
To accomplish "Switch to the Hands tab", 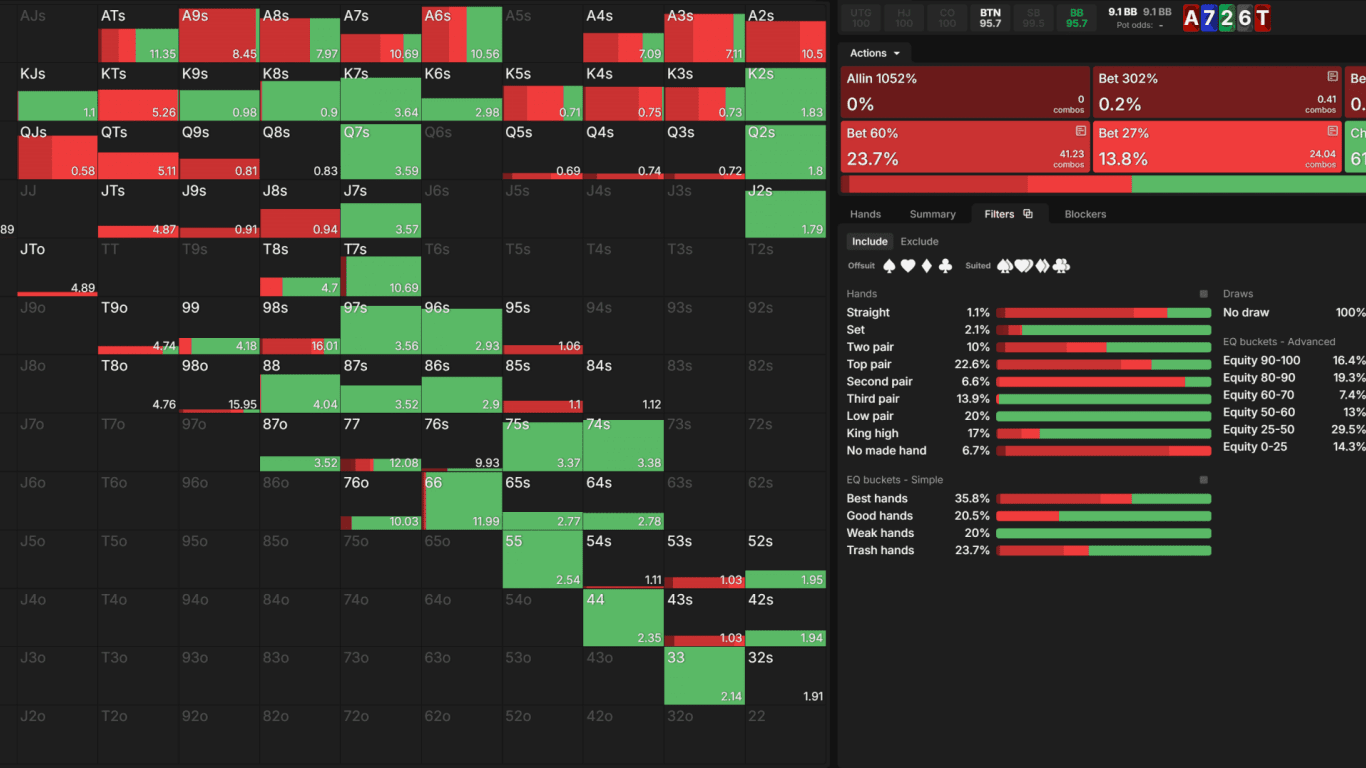I will 865,214.
